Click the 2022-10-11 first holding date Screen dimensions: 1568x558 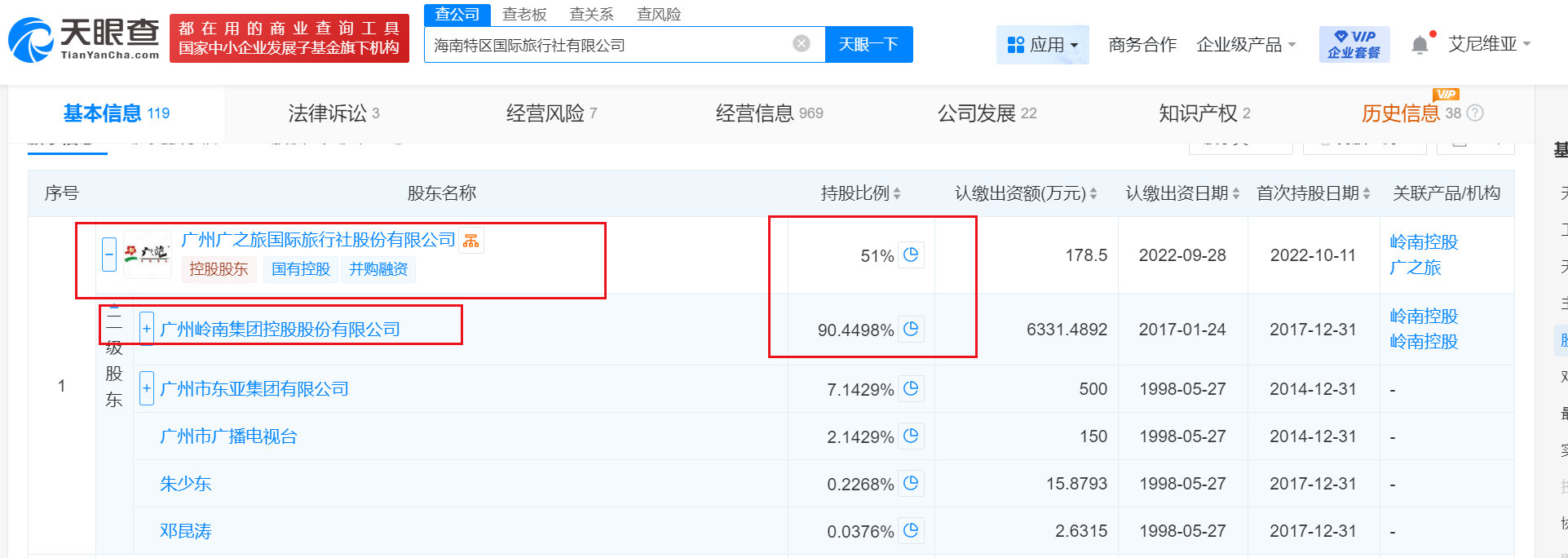point(1313,255)
